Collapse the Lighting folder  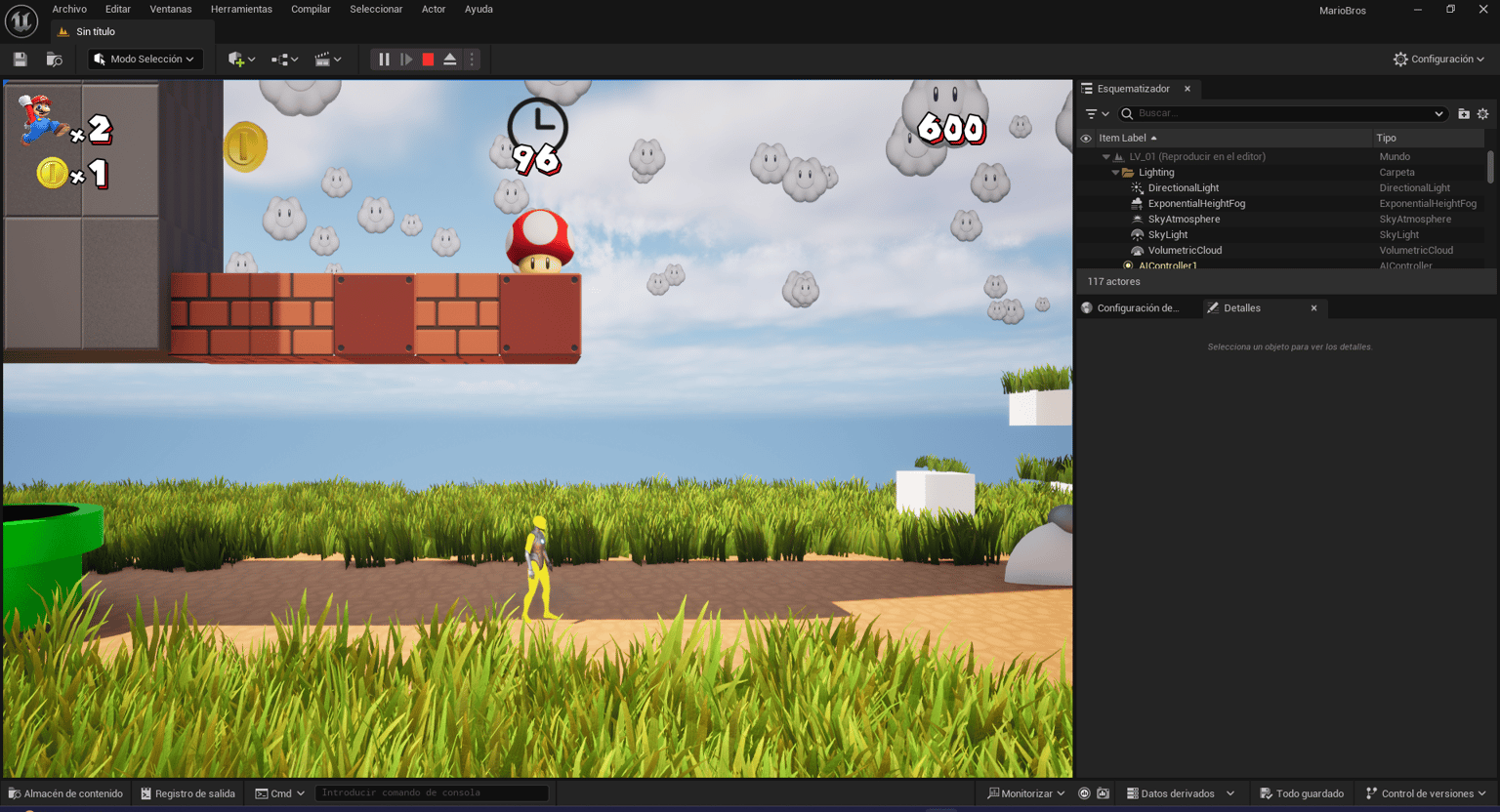click(x=1115, y=173)
